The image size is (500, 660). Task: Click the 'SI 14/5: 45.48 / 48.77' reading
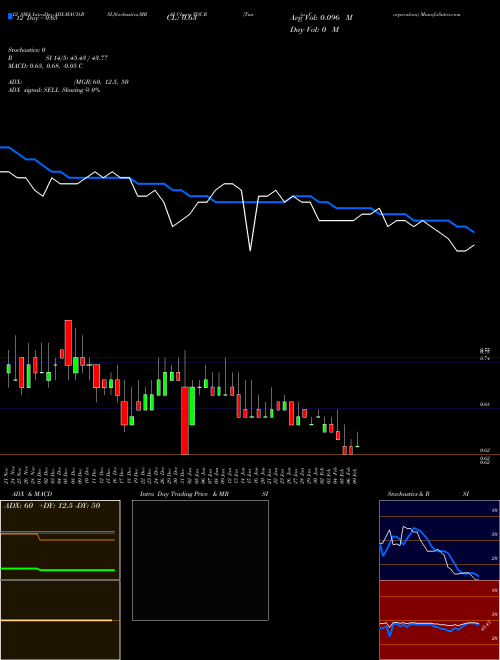point(77,58)
